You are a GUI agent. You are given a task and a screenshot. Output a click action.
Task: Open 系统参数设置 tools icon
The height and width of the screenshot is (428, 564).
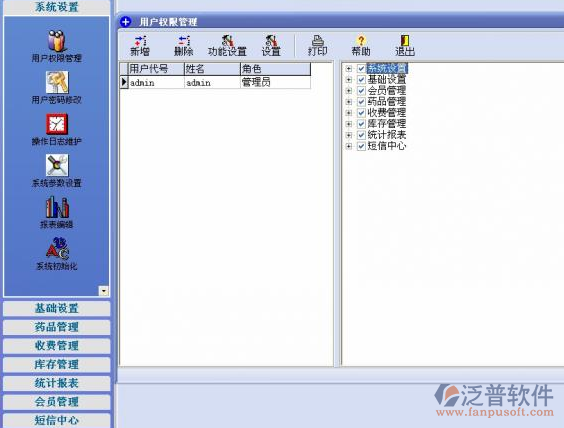pos(57,165)
